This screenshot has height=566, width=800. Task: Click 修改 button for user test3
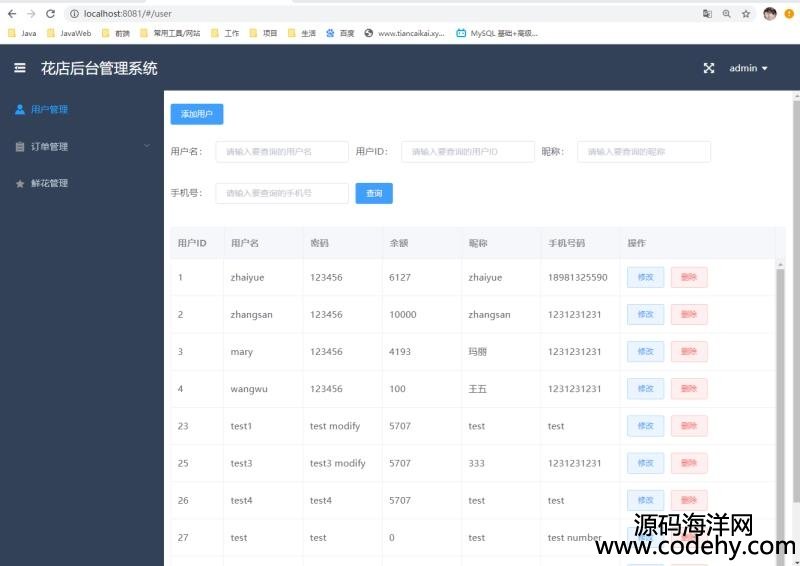(645, 463)
